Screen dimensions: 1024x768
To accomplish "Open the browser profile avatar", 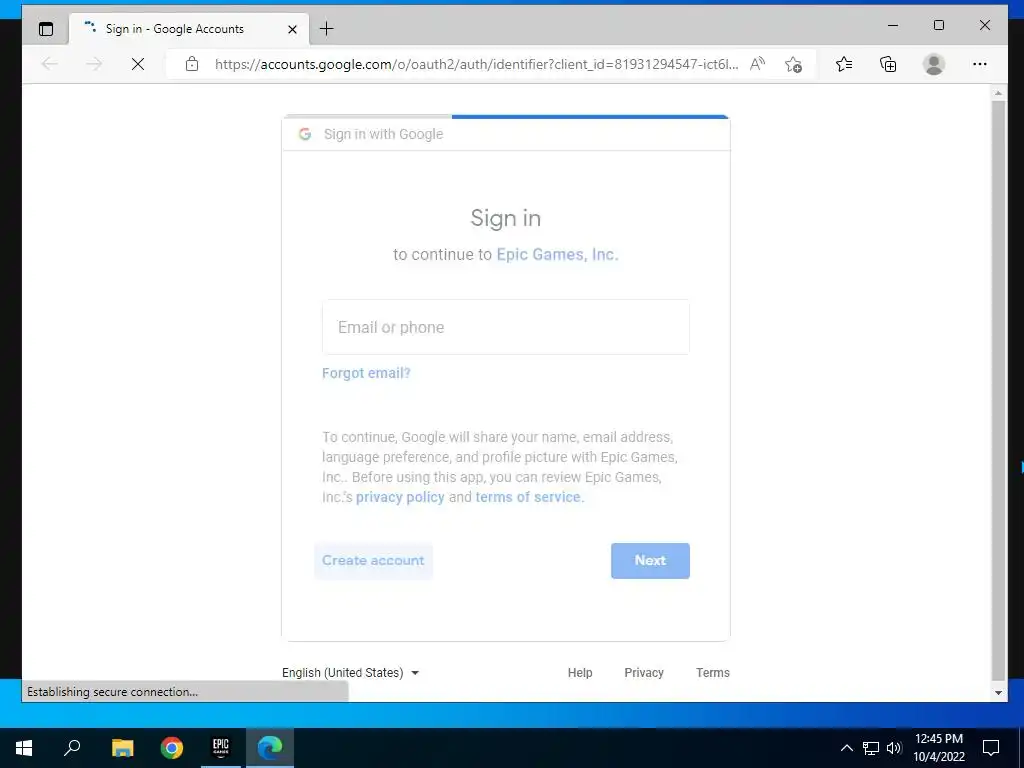I will [934, 64].
